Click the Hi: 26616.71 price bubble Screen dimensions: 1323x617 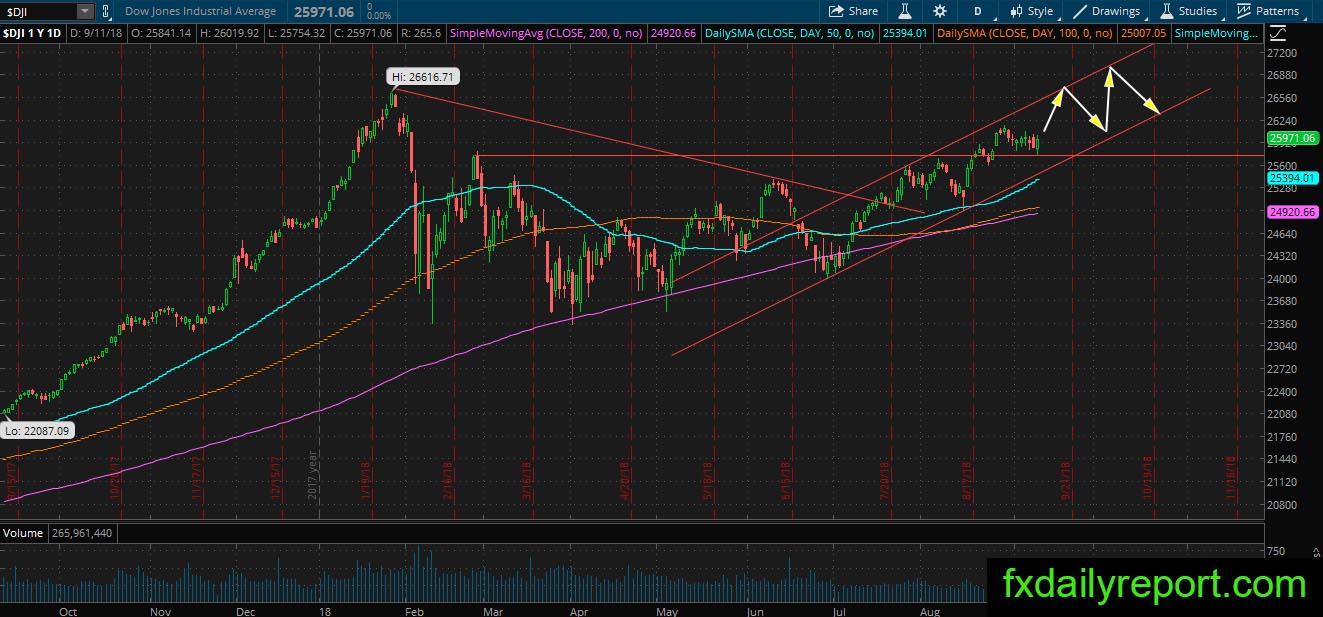click(425, 76)
